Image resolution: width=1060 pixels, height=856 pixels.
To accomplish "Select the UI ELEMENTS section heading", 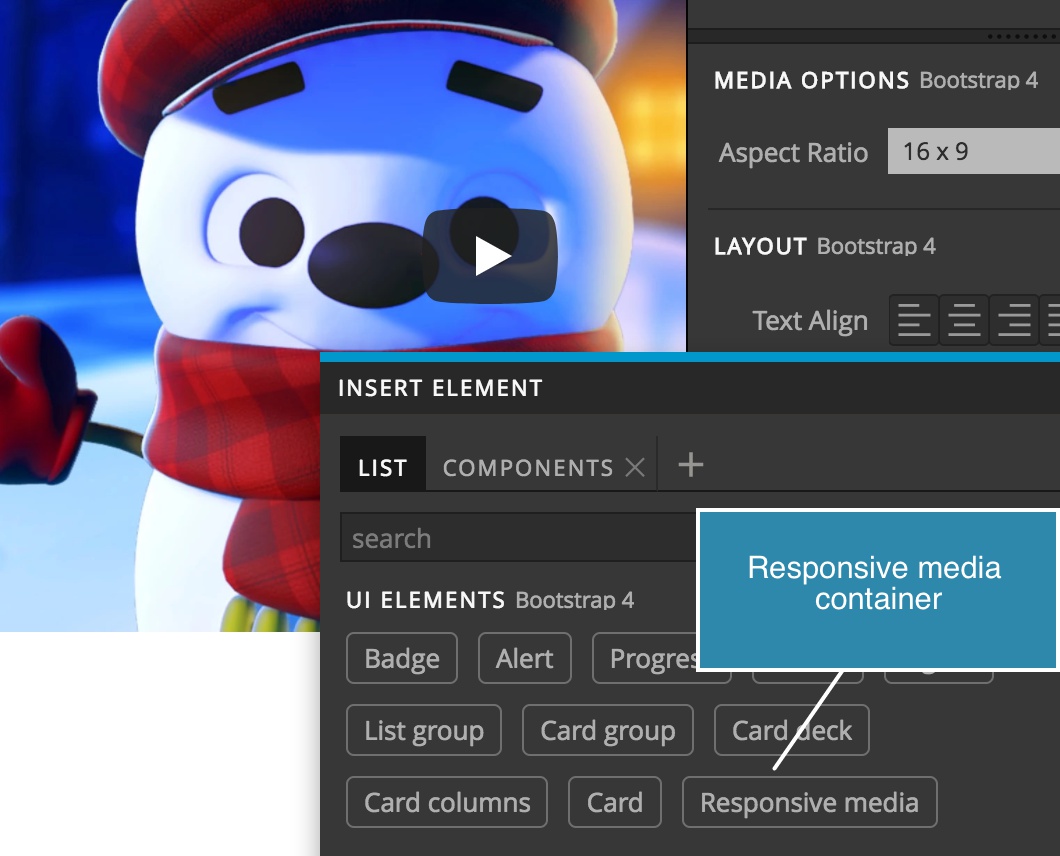I will pyautogui.click(x=425, y=600).
